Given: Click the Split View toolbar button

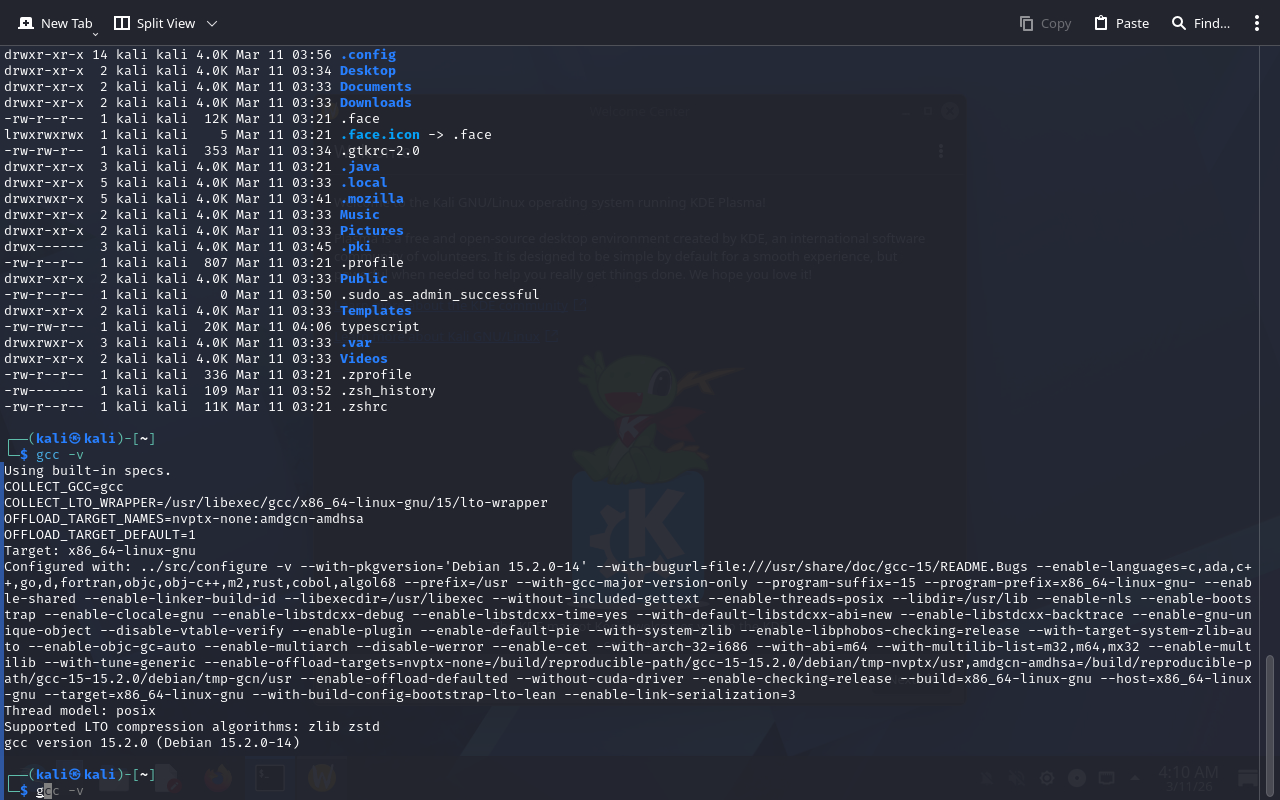Looking at the screenshot, I should tap(154, 23).
